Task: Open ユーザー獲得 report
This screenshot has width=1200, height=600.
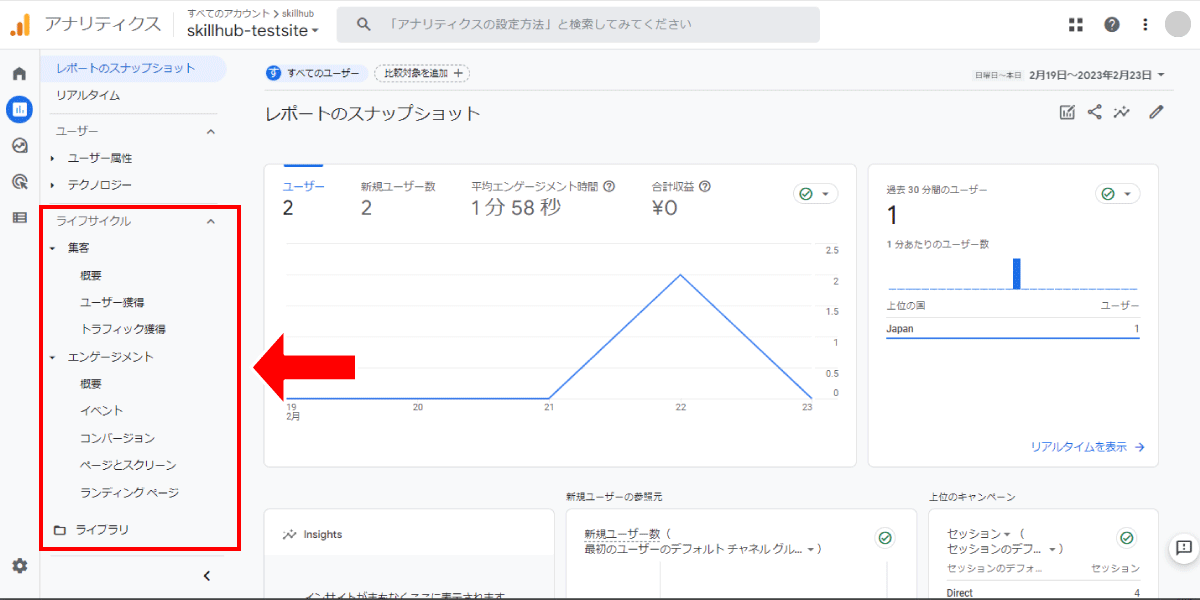Action: click(113, 302)
